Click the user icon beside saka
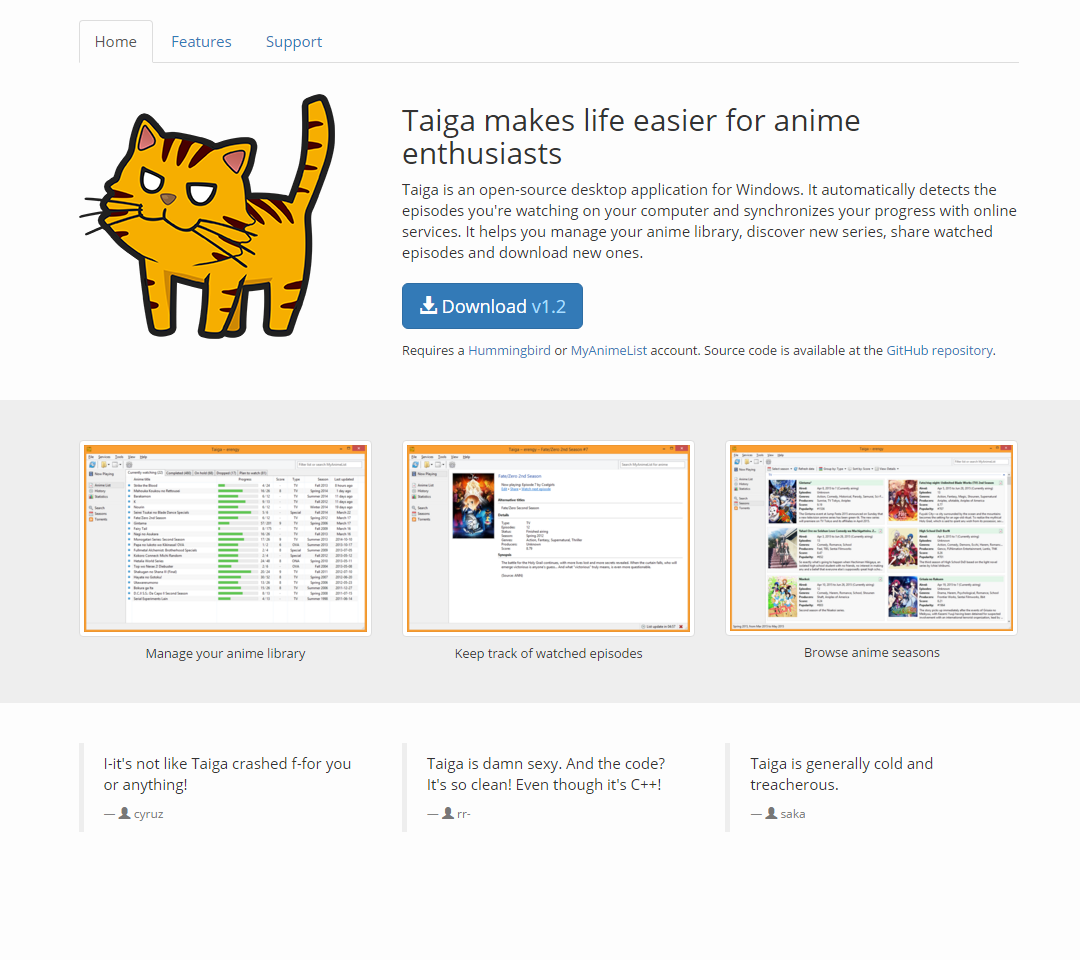The width and height of the screenshot is (1080, 960). (771, 813)
